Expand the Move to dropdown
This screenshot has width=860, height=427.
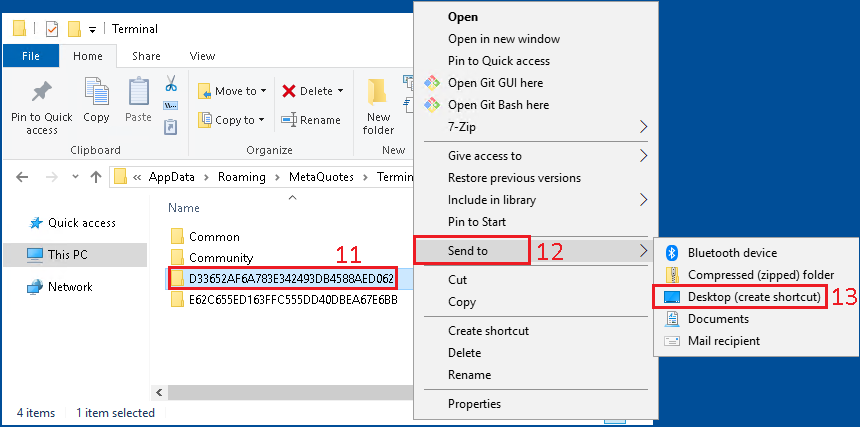pos(263,91)
